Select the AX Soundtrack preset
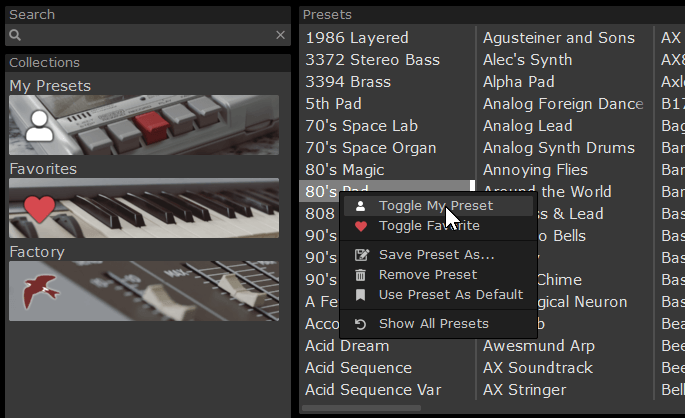 [538, 368]
